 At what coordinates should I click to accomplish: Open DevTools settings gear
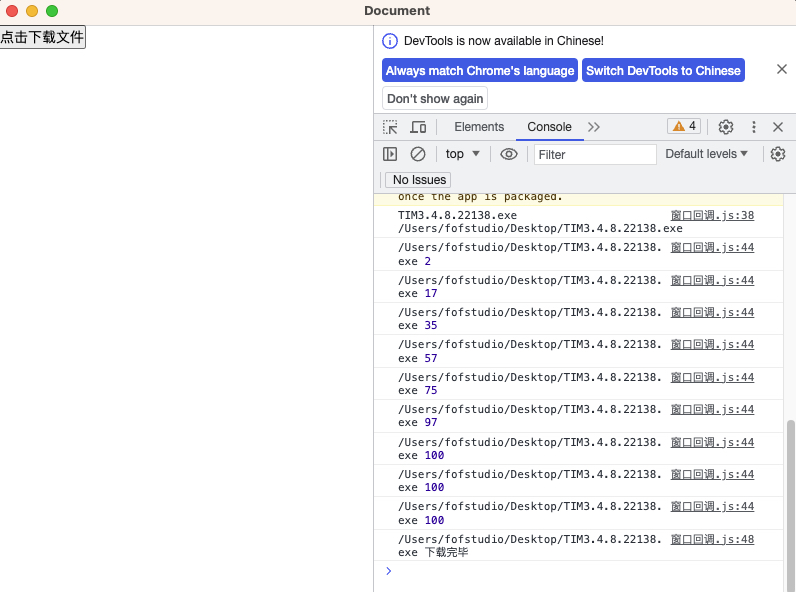725,127
